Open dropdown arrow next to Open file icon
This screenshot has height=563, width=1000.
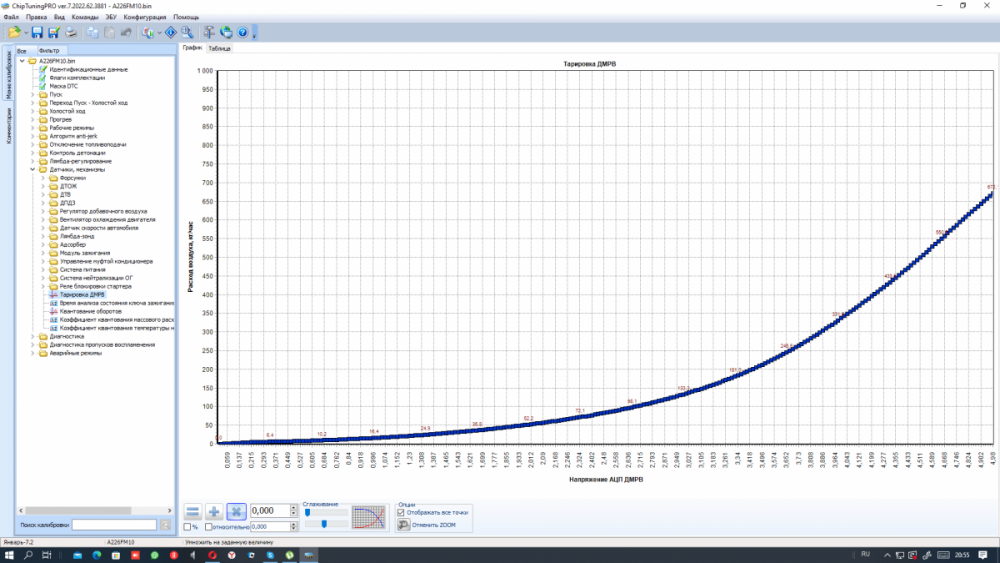click(24, 33)
